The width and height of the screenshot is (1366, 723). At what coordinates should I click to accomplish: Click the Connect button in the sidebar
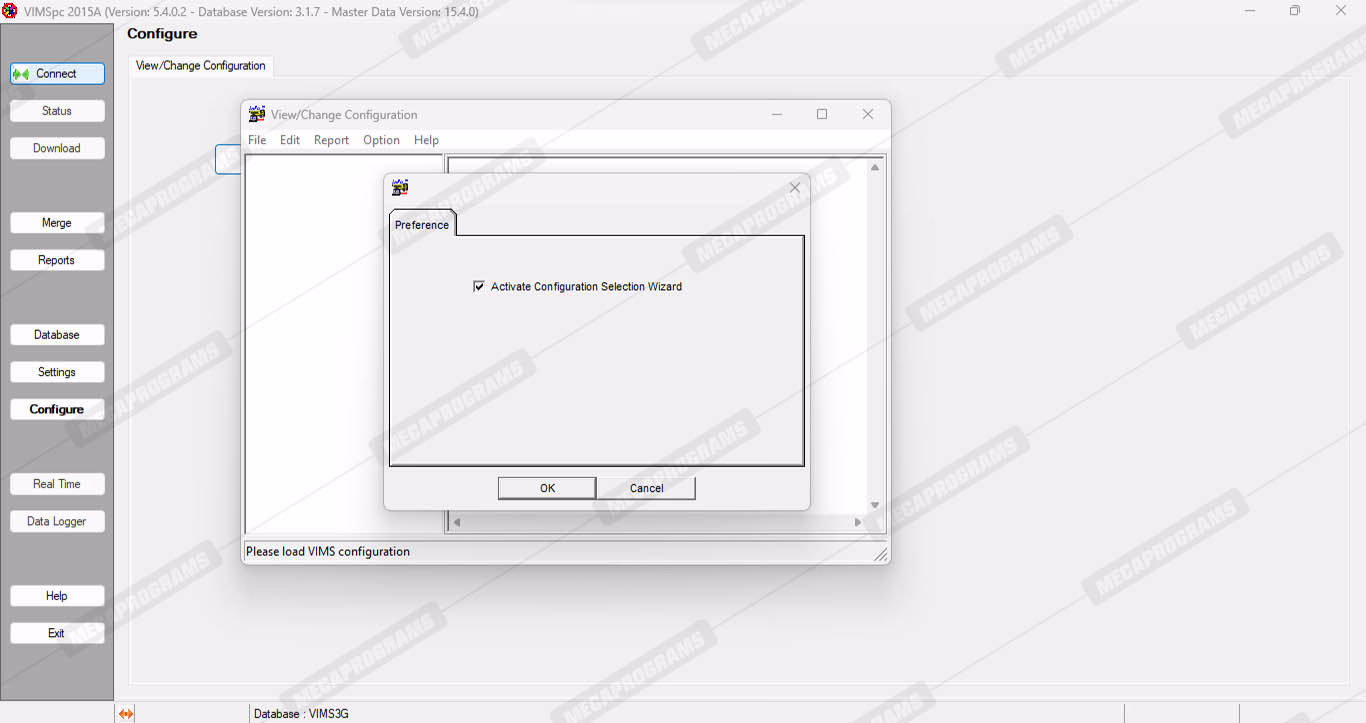[57, 74]
